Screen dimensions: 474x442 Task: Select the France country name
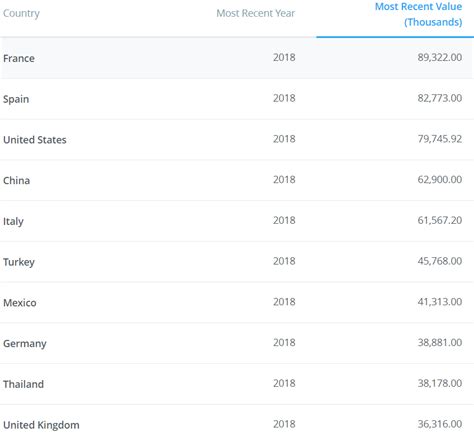(19, 58)
